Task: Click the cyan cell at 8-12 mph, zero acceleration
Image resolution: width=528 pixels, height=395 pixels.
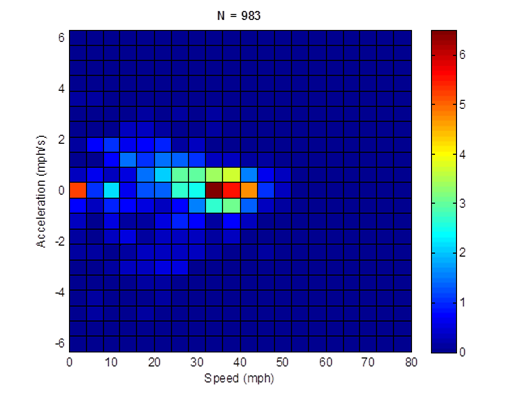Action: [112, 190]
